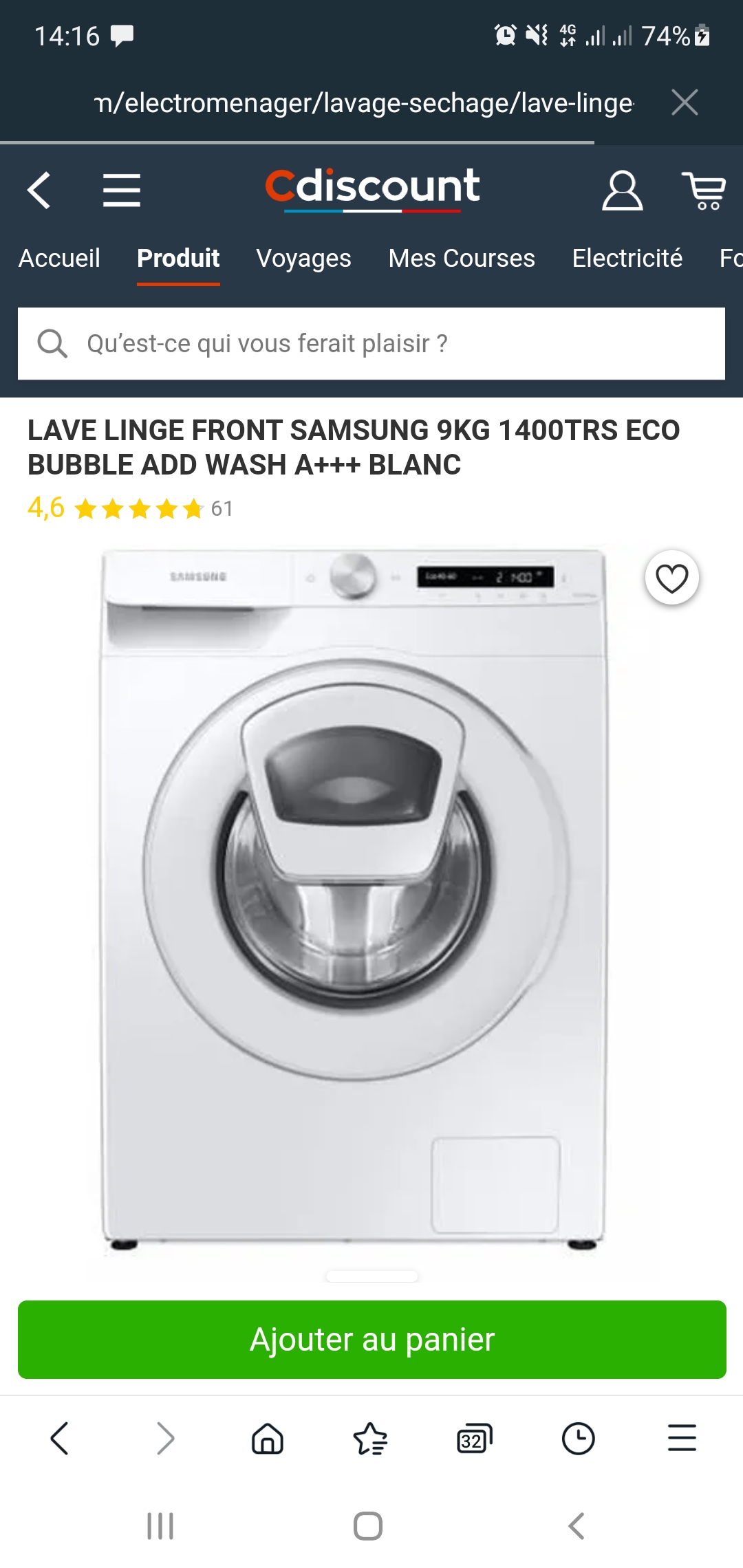Select the Accueil tab
This screenshot has height=1568, width=743.
coord(59,259)
